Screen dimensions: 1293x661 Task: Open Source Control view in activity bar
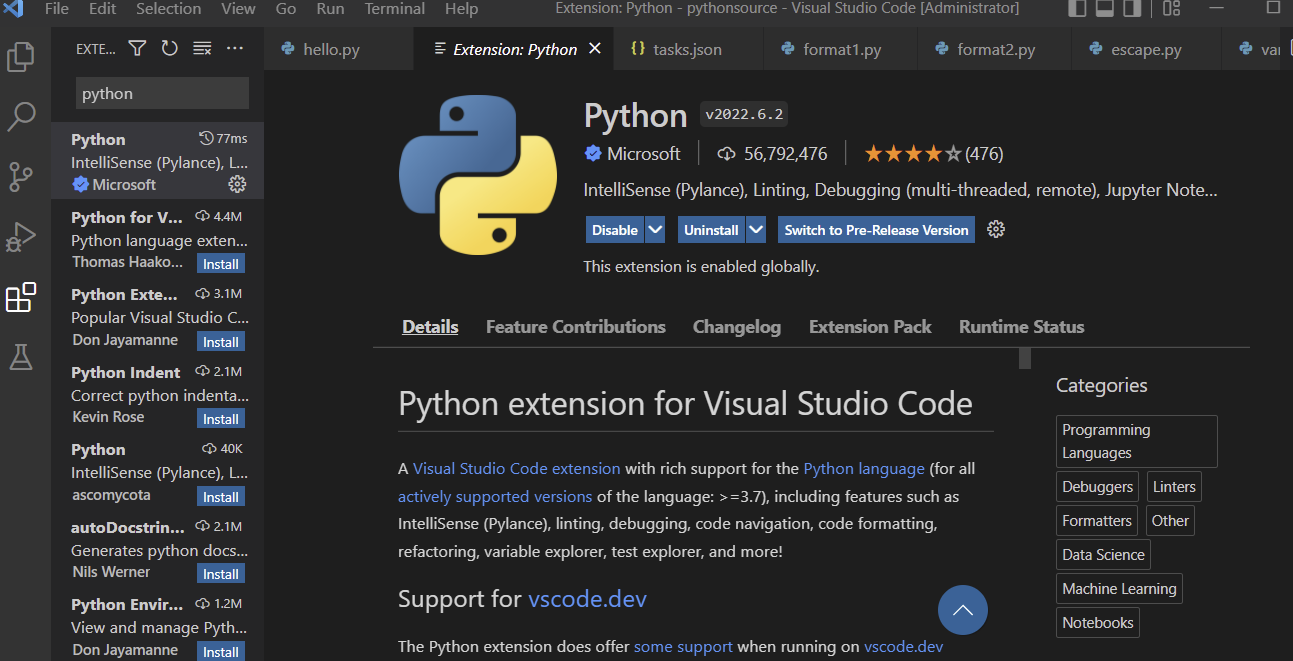[21, 177]
